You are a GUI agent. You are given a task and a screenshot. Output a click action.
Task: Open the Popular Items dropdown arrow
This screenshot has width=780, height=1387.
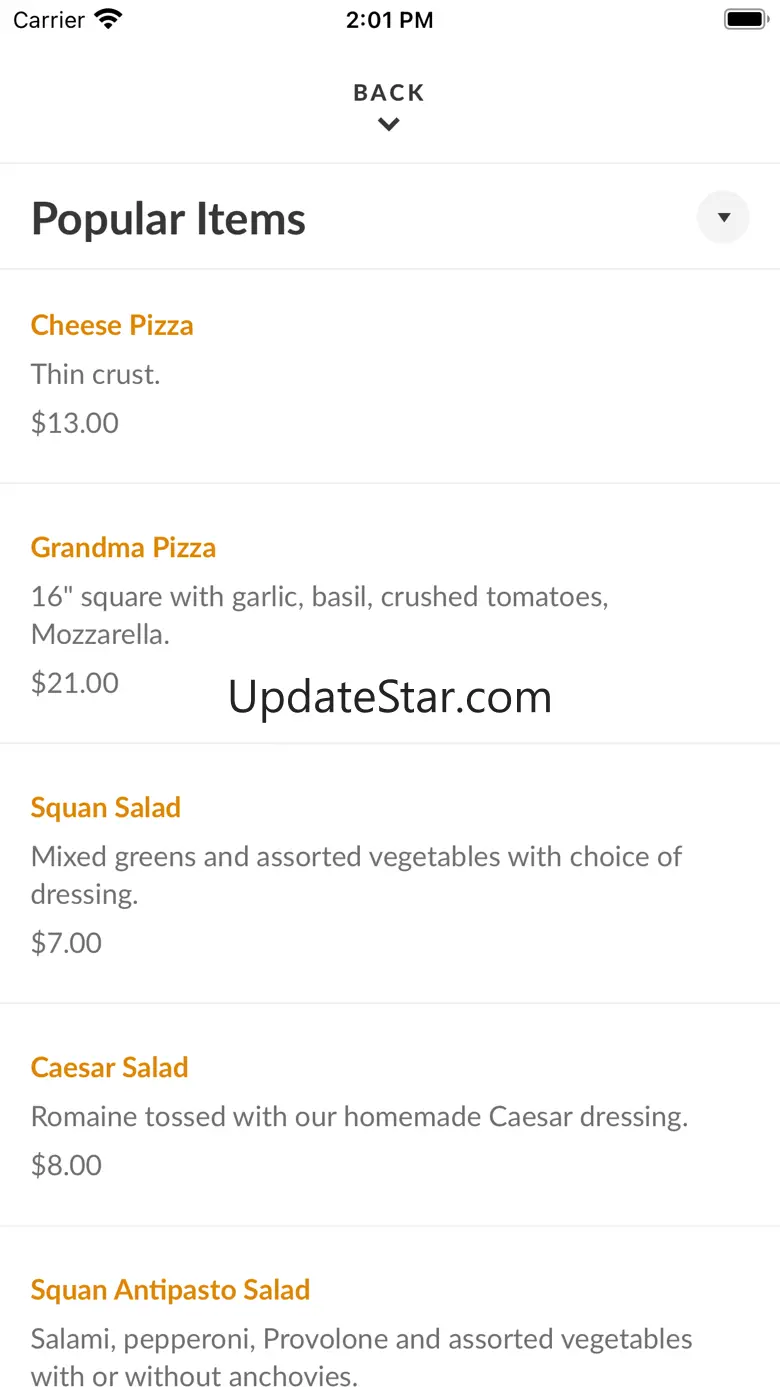[723, 217]
